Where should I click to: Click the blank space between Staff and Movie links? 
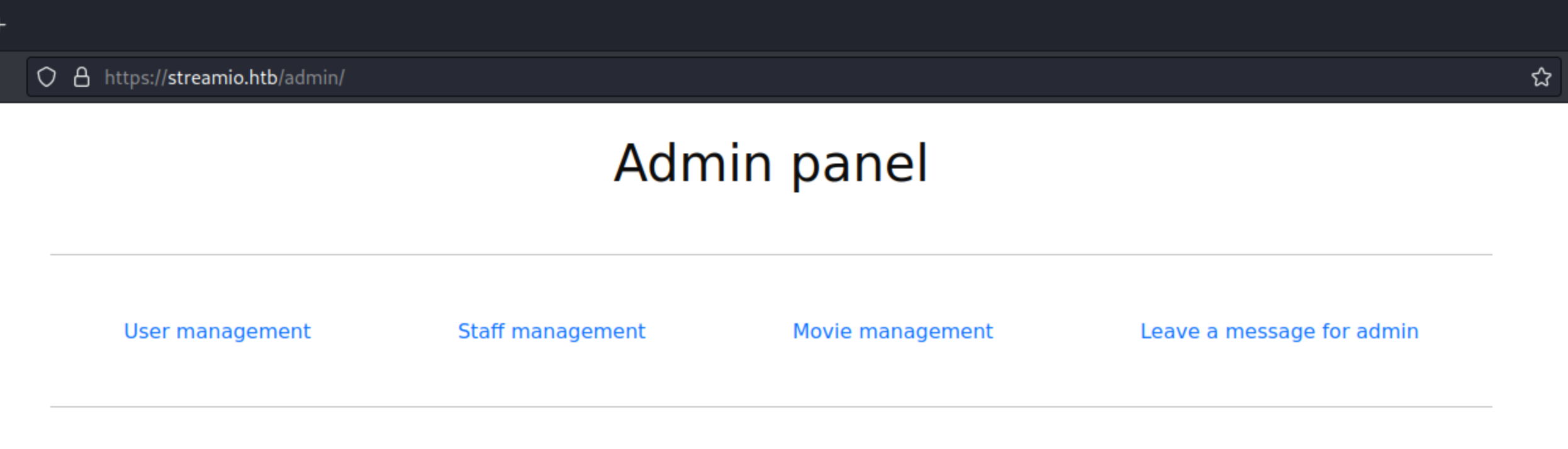[x=719, y=331]
